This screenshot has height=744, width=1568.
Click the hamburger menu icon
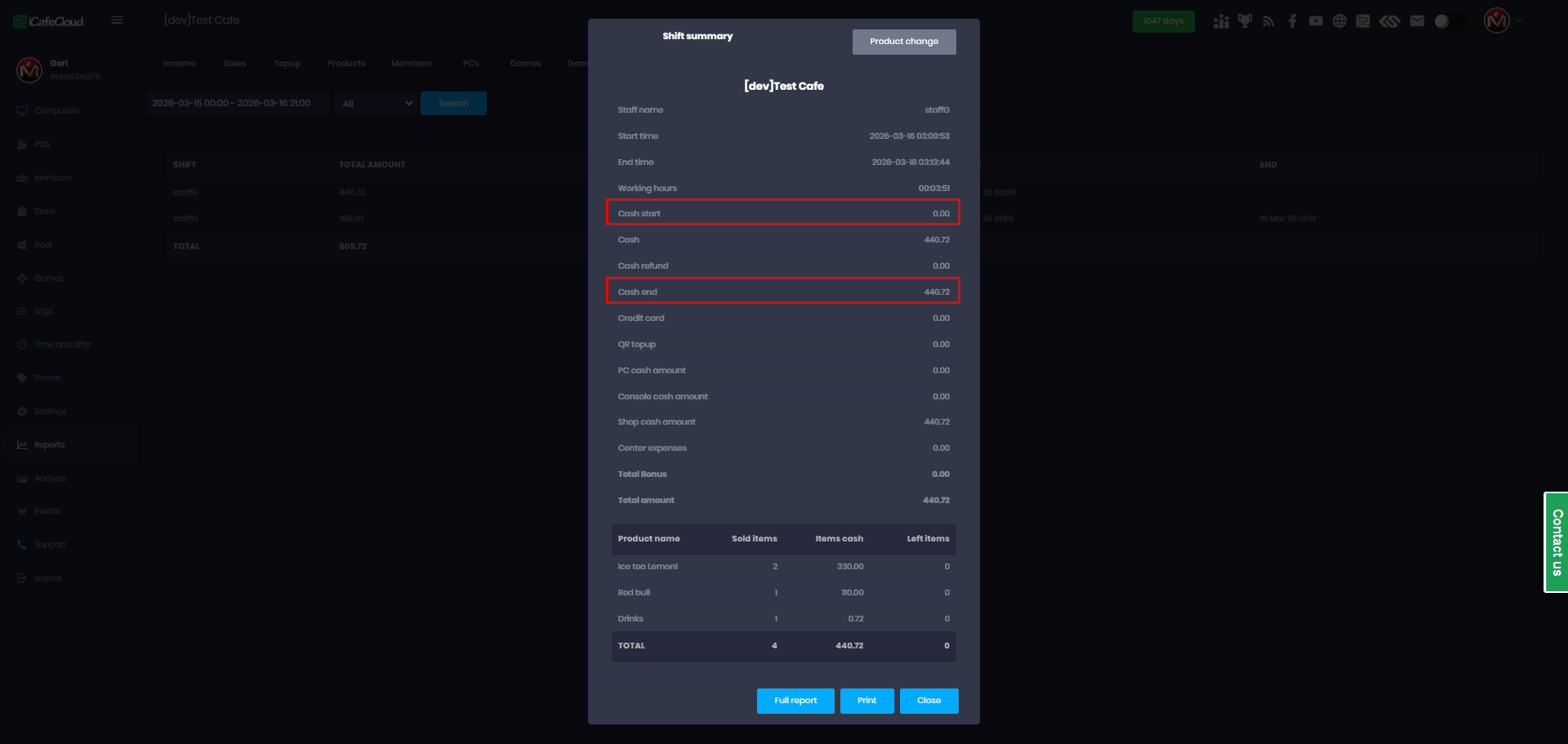click(x=118, y=20)
